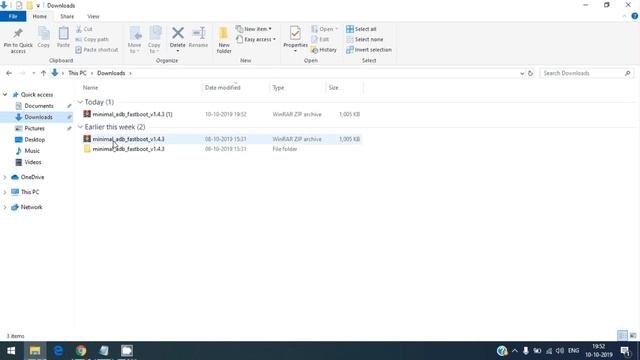Click the Delete icon
Screen dimensions: 640x360
(178, 33)
